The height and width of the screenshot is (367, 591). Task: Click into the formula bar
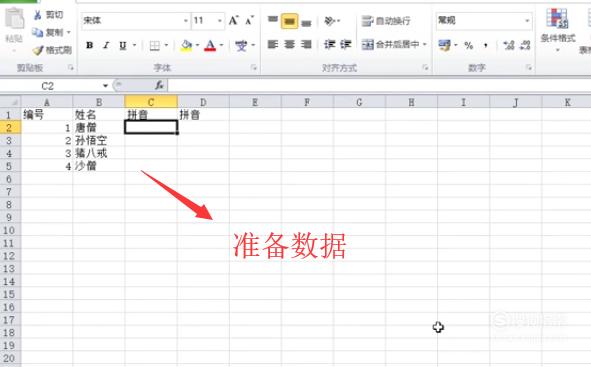tap(379, 86)
